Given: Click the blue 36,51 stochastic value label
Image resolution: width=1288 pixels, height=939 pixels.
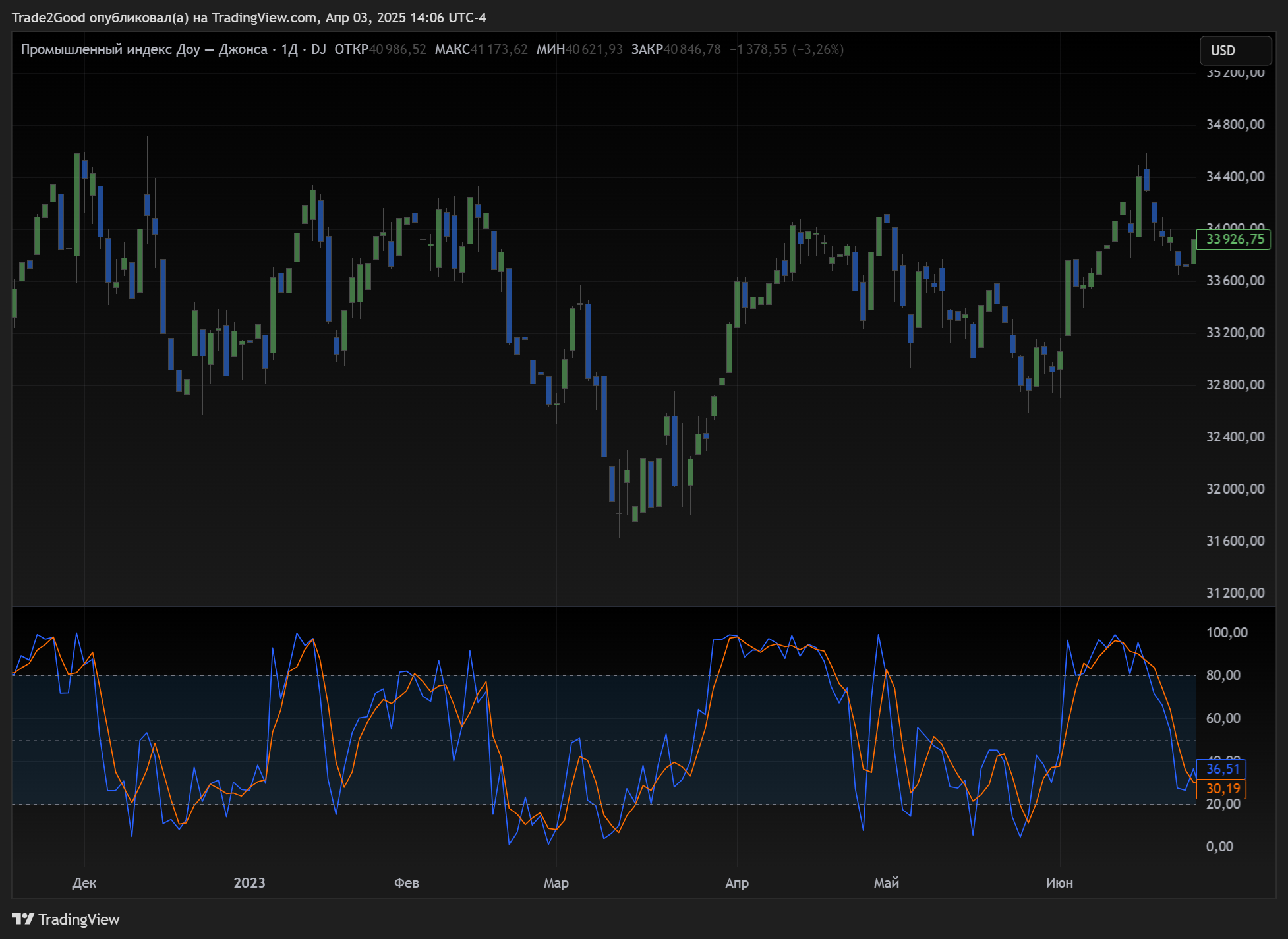Looking at the screenshot, I should pyautogui.click(x=1221, y=769).
